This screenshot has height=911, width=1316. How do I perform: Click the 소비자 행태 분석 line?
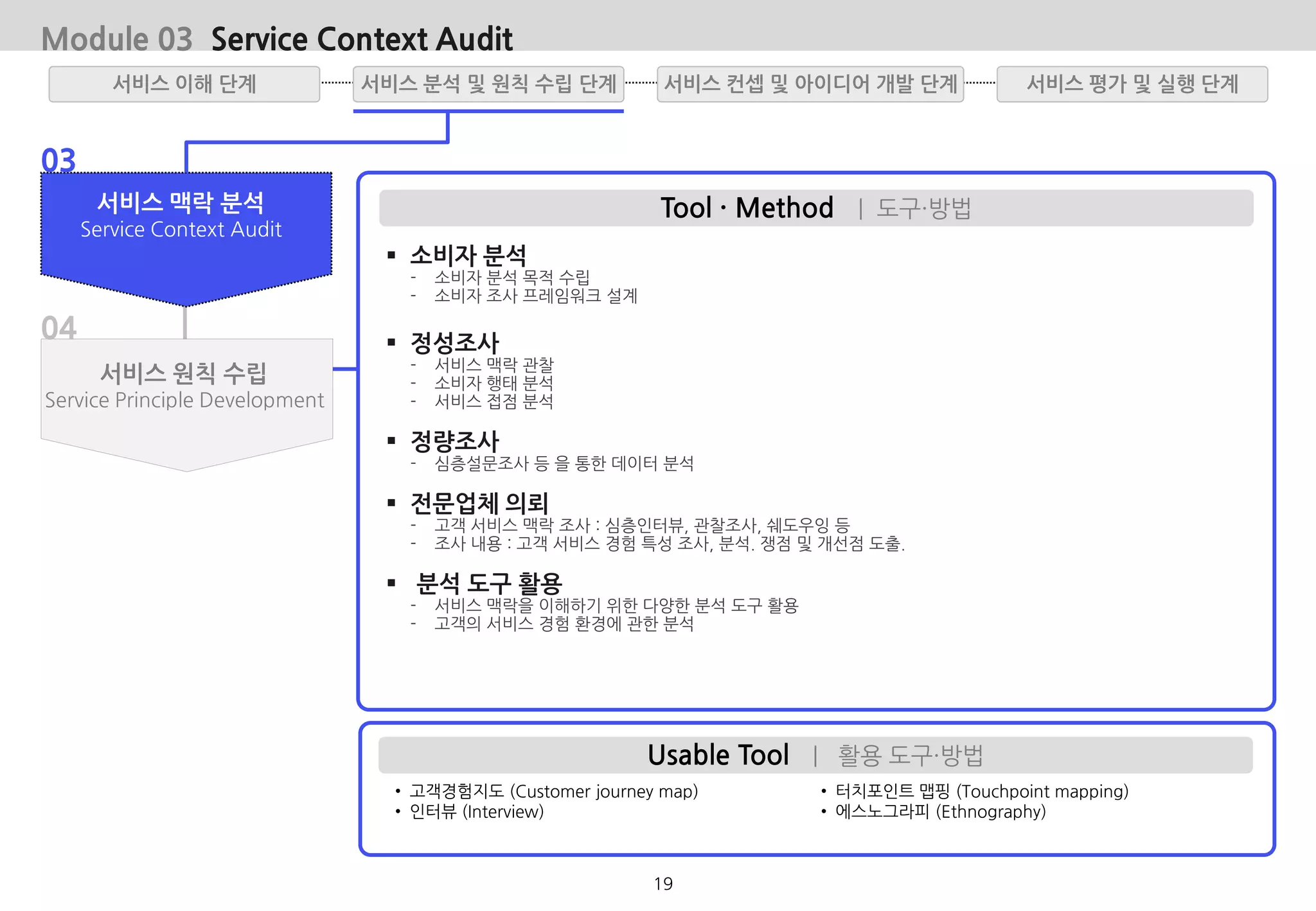(494, 383)
